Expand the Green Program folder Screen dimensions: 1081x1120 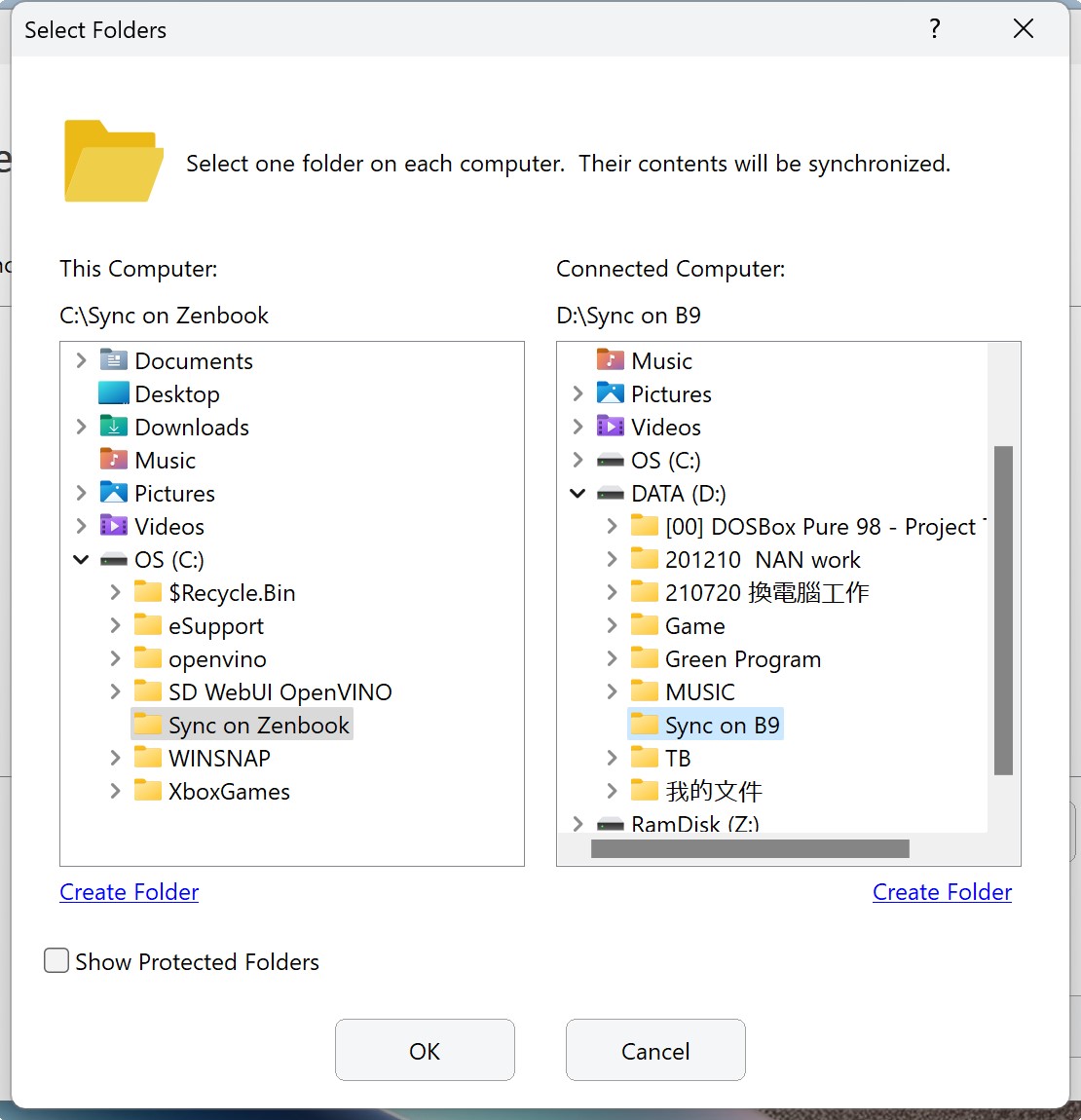pyautogui.click(x=612, y=659)
